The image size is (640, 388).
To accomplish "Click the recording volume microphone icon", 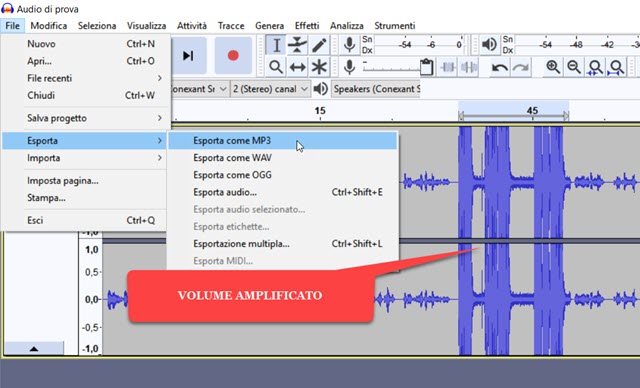I will (349, 67).
